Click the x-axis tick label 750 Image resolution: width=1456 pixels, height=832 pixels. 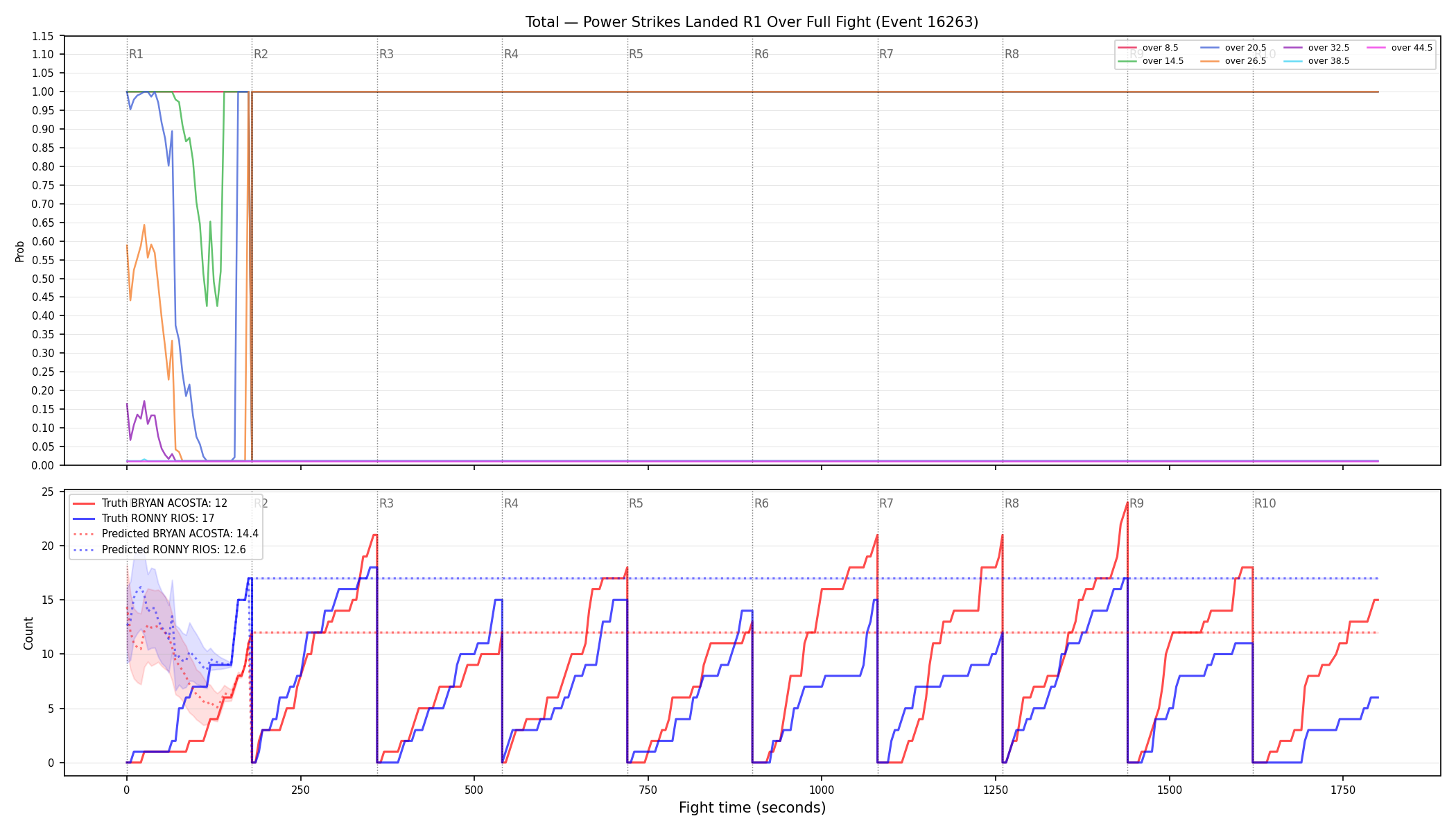pyautogui.click(x=648, y=790)
